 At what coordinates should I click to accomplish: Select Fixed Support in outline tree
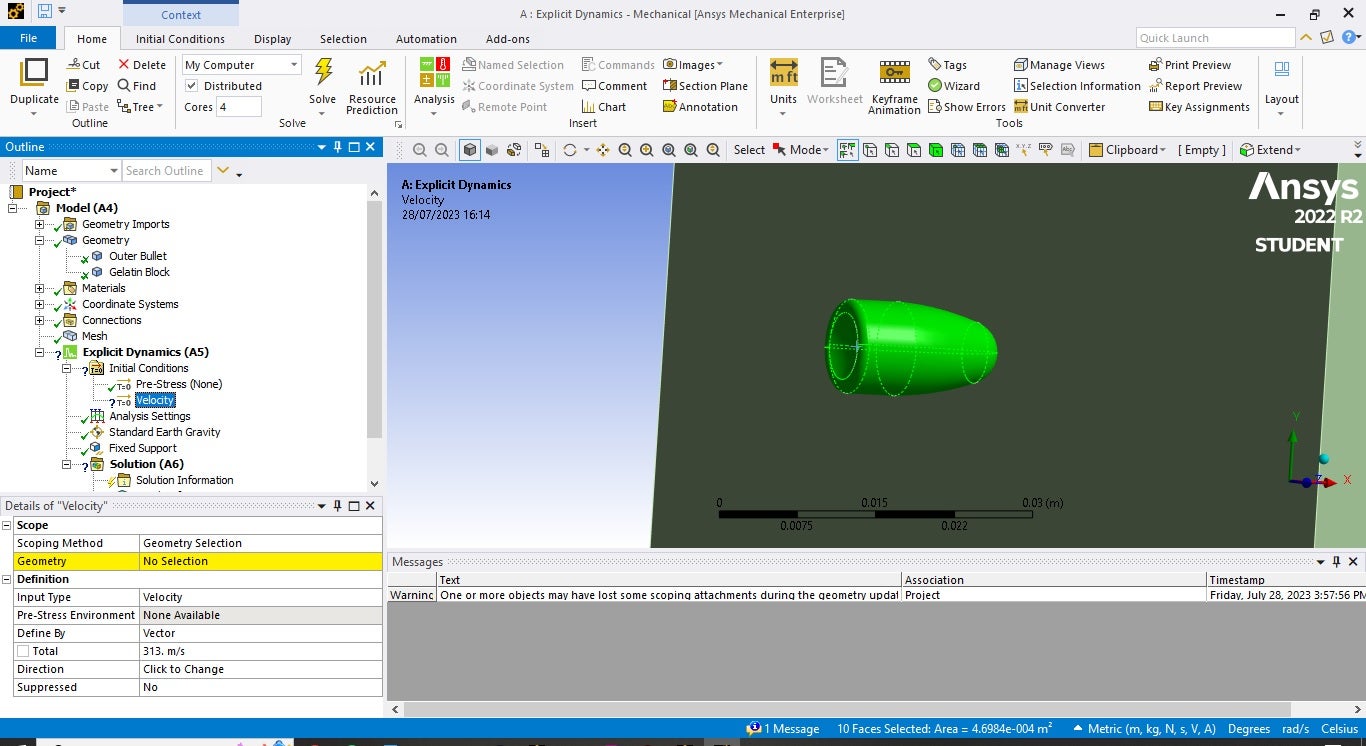143,448
